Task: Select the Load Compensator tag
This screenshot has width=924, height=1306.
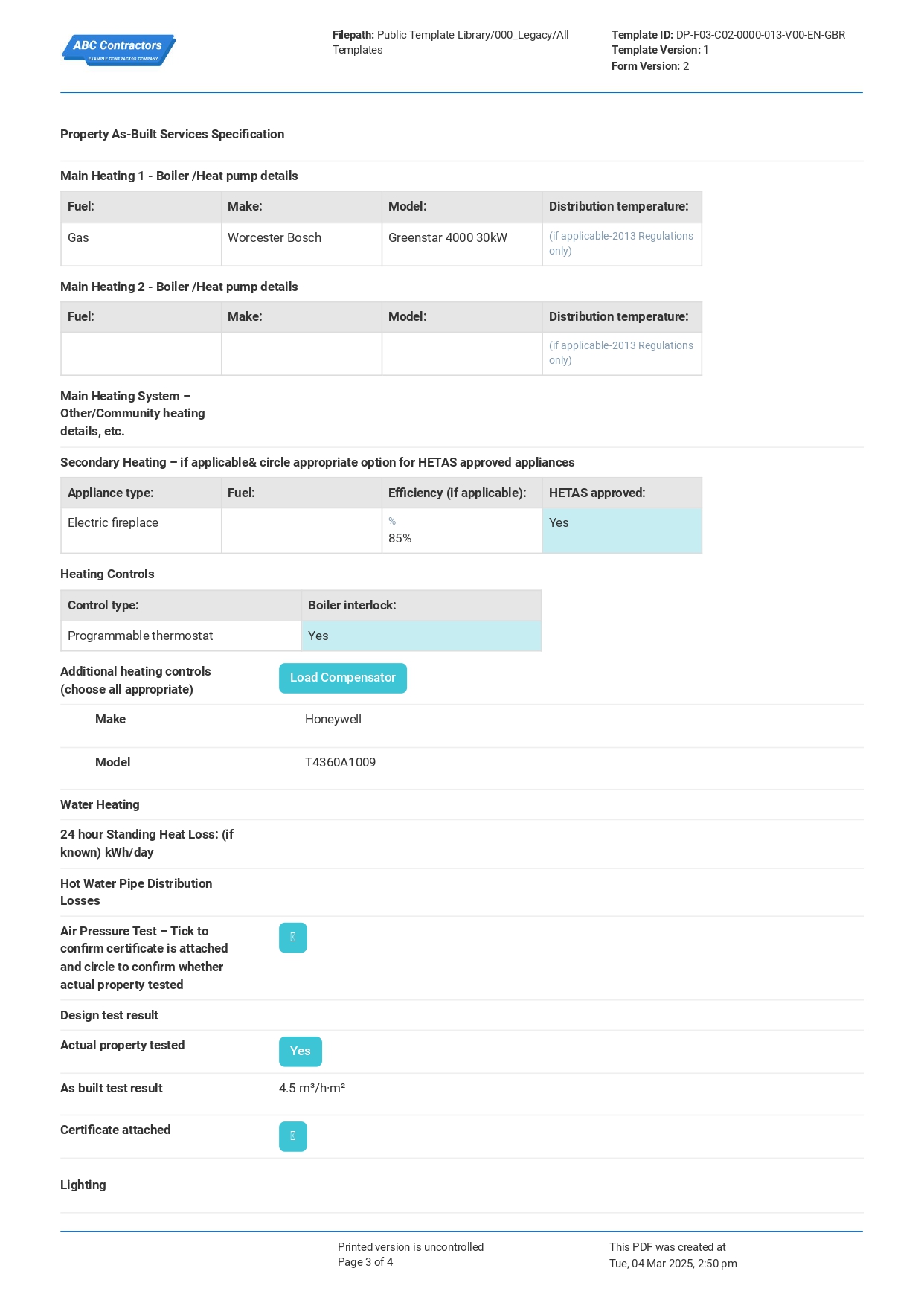Action: pyautogui.click(x=342, y=678)
